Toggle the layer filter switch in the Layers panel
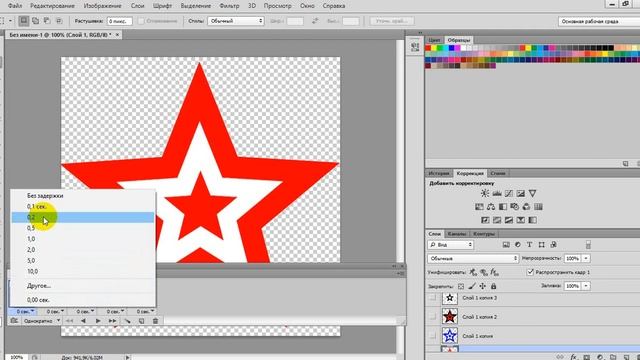 588,244
